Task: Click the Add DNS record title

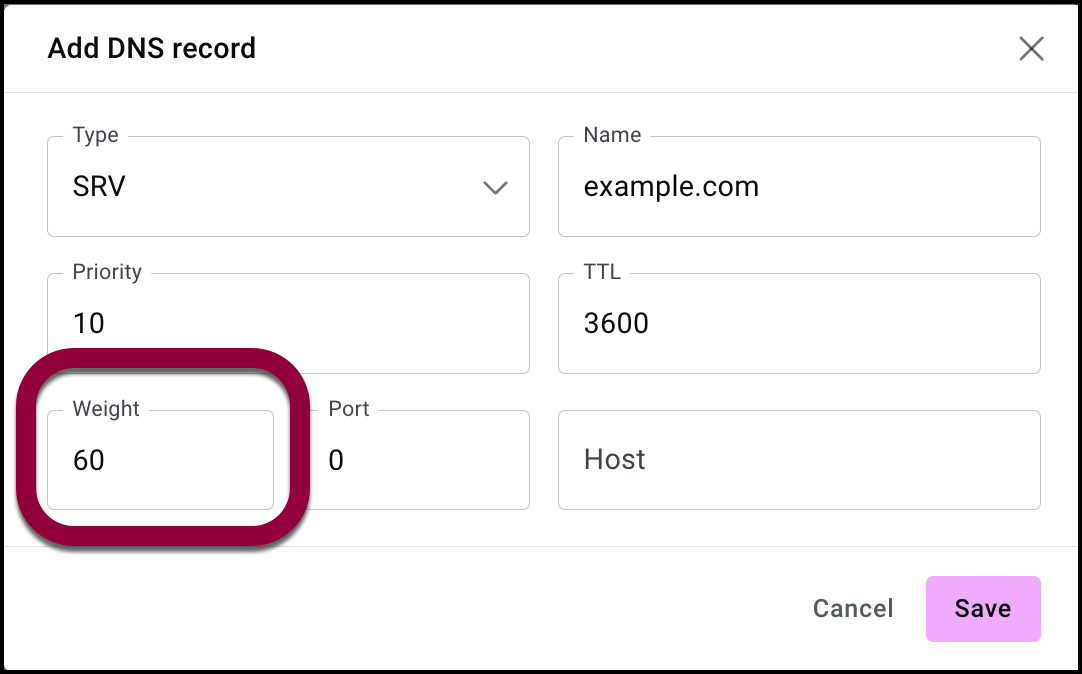Action: [x=152, y=48]
